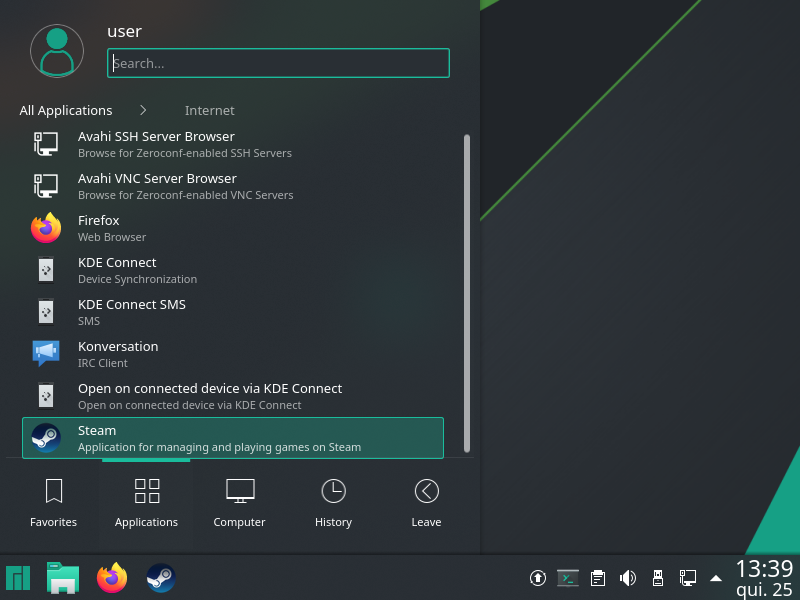Select 'Browse for Zeroconf-enabled VNC Servers' text
This screenshot has width=800, height=600.
tap(186, 195)
